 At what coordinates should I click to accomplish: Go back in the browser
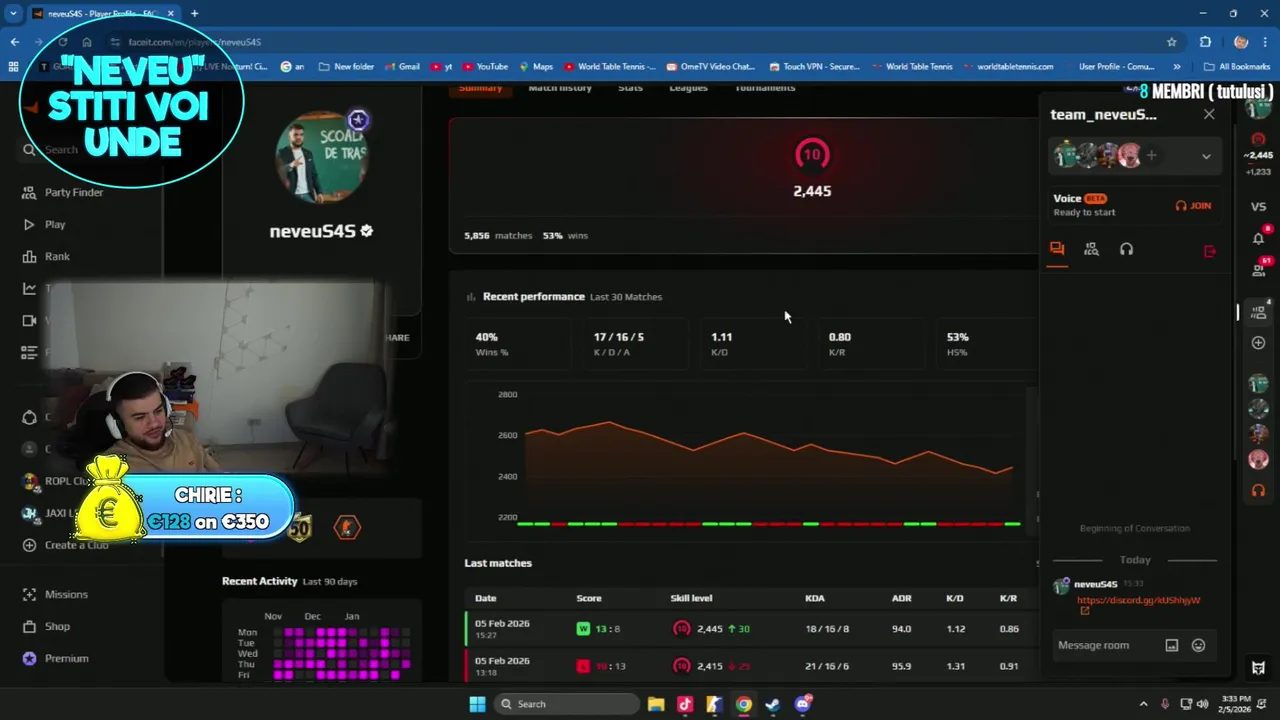pyautogui.click(x=15, y=42)
